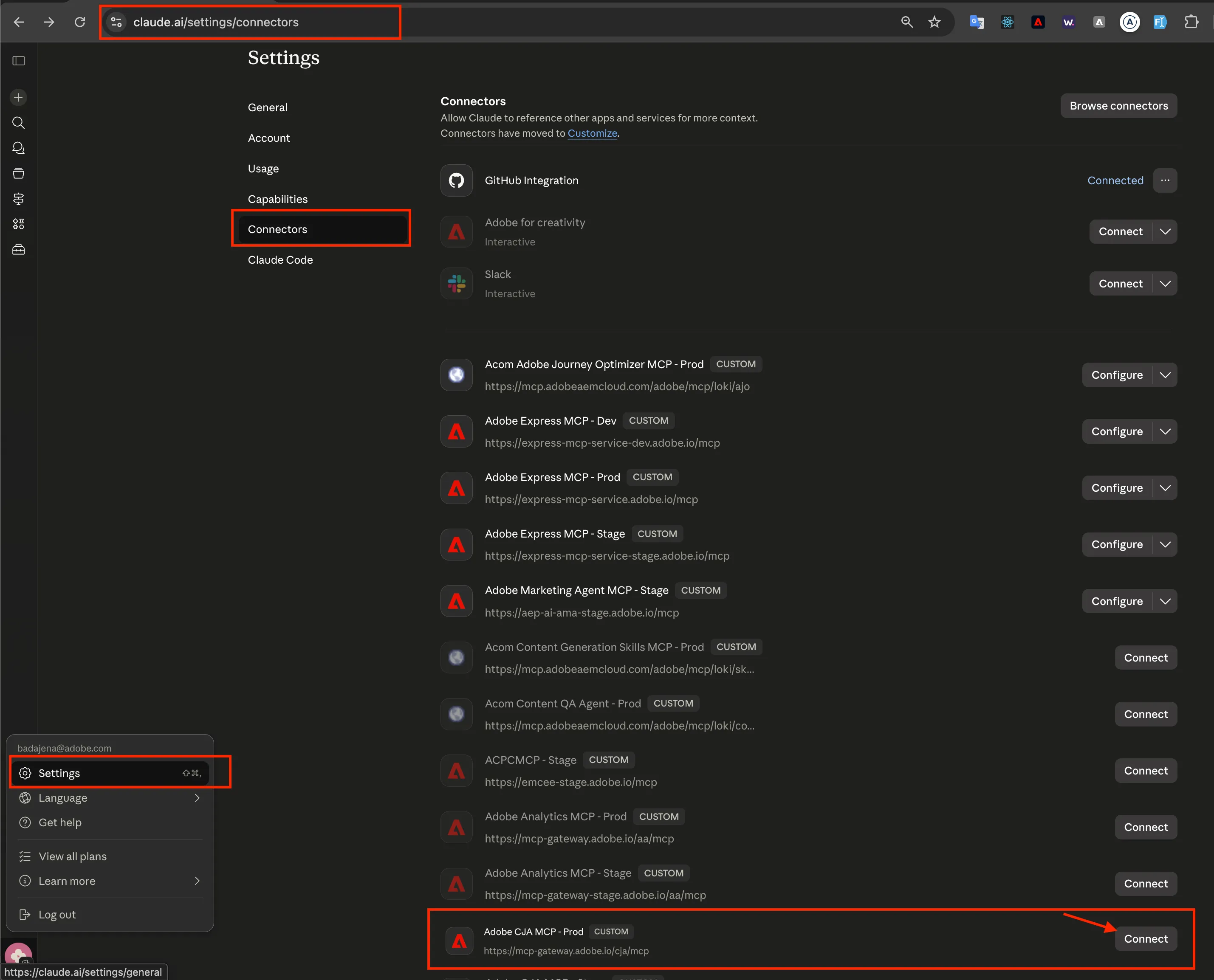Screen dimensions: 1214x980
Task: Expand the Language submenu
Action: 110,798
